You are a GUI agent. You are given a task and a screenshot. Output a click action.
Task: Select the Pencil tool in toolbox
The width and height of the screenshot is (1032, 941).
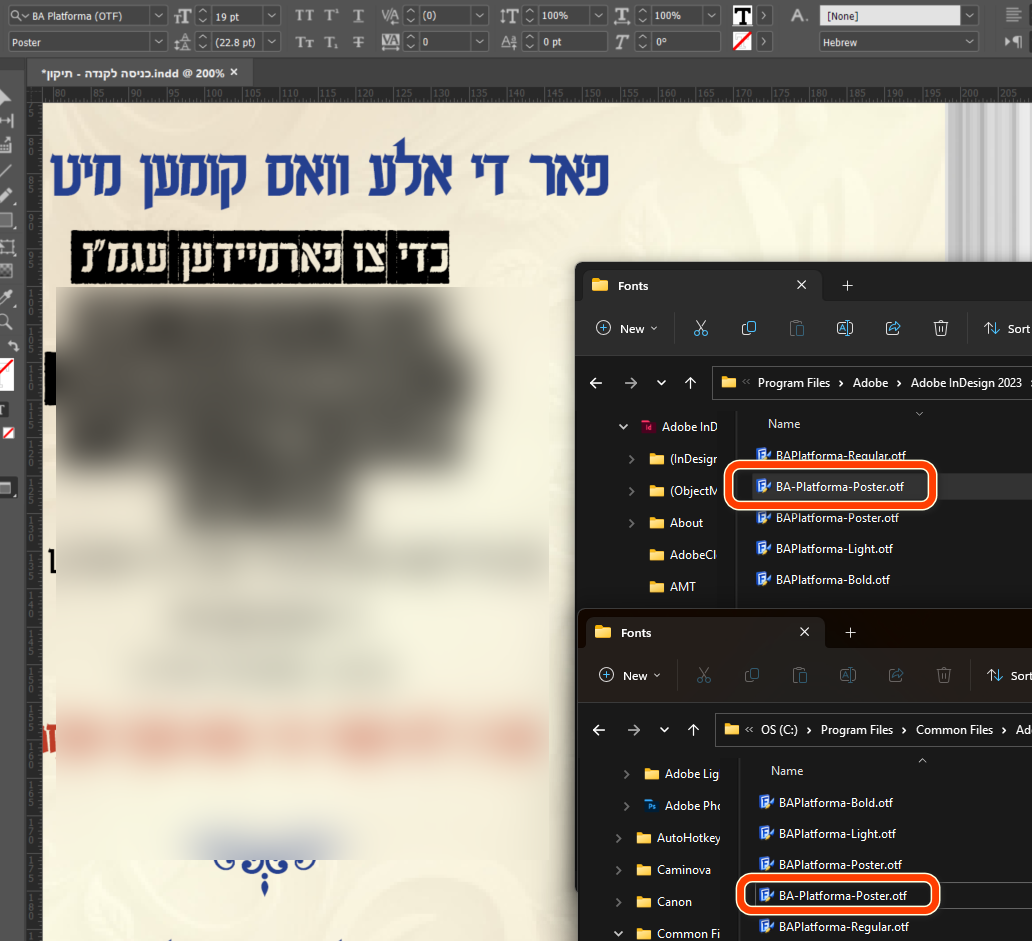[6, 195]
